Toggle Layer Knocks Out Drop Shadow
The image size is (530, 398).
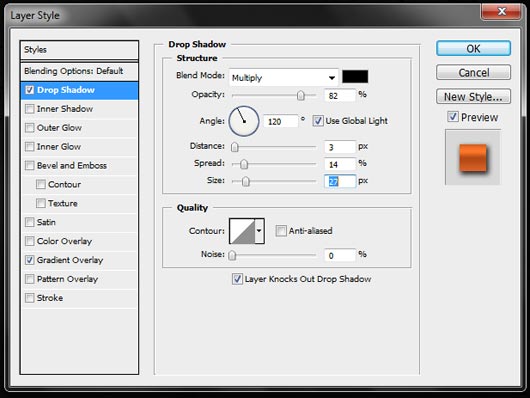pyautogui.click(x=237, y=279)
